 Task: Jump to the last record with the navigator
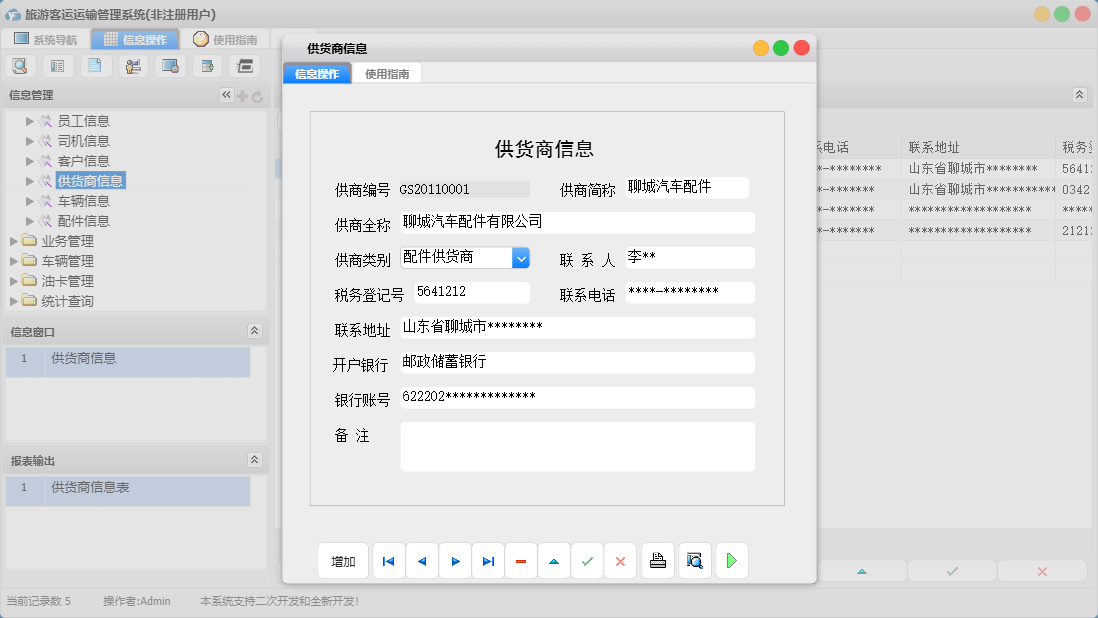tap(488, 561)
